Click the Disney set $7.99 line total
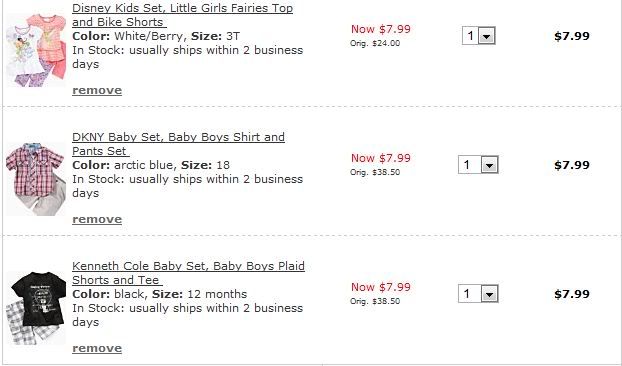 tap(572, 36)
